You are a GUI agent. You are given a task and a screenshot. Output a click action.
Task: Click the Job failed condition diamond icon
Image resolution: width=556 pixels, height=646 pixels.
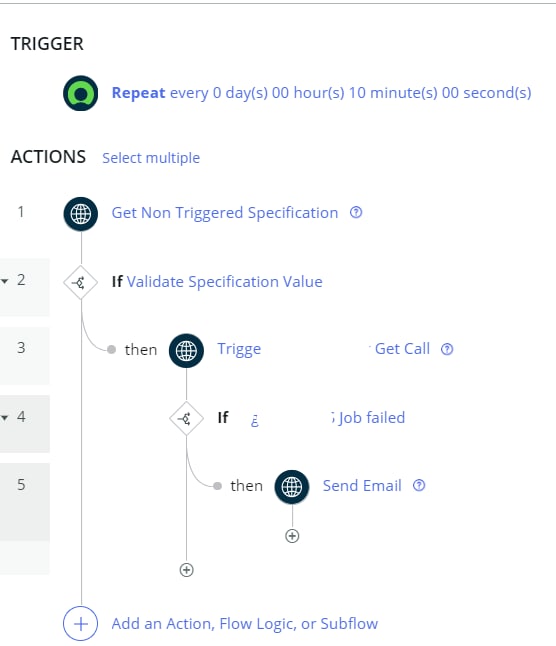tap(186, 419)
